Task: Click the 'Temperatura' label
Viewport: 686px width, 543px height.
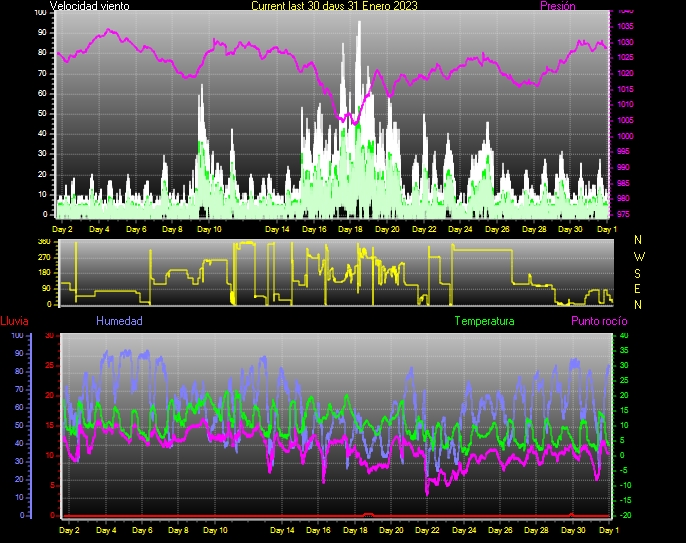Action: click(484, 321)
